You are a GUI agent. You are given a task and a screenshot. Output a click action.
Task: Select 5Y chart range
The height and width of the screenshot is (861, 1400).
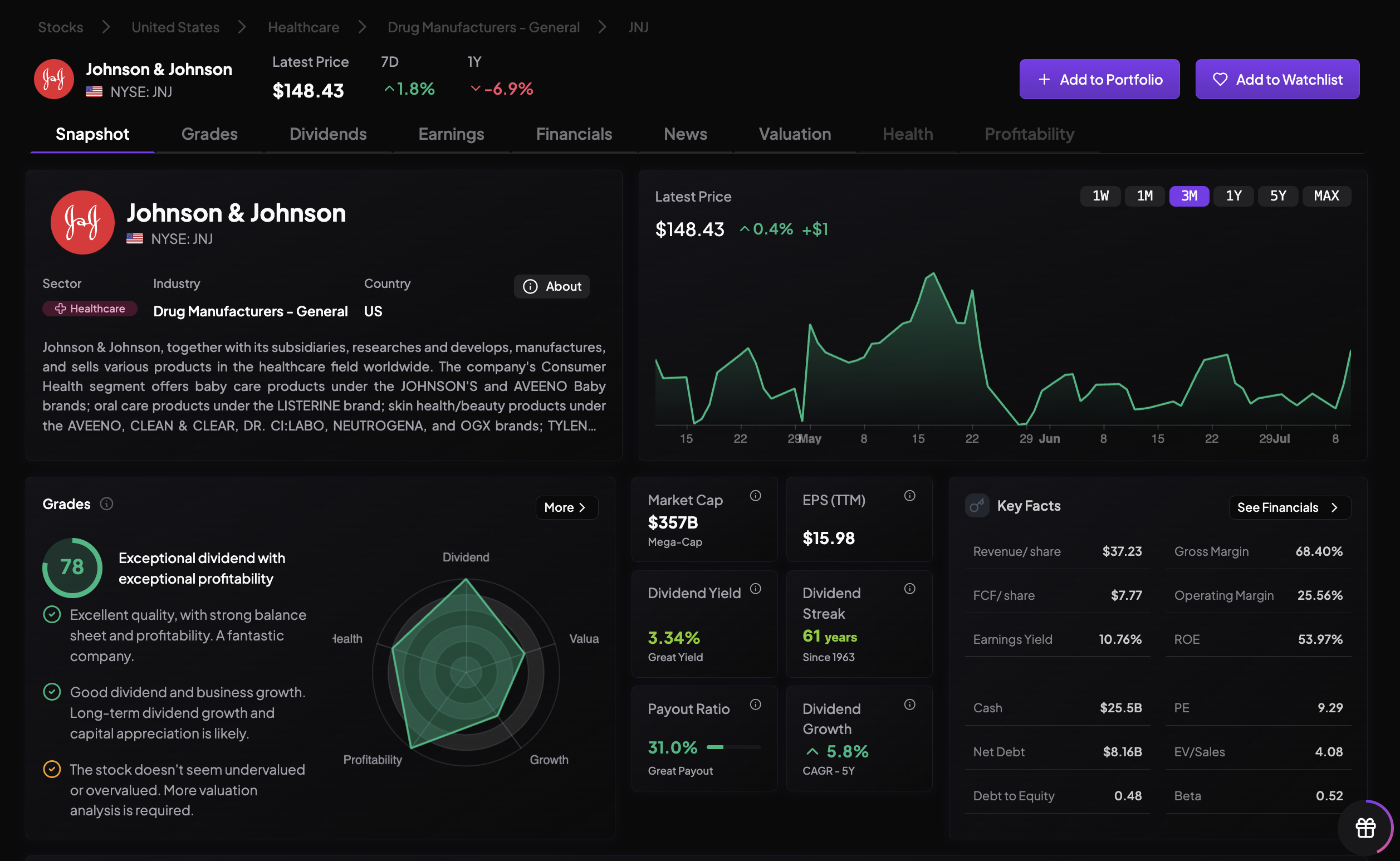(1277, 196)
